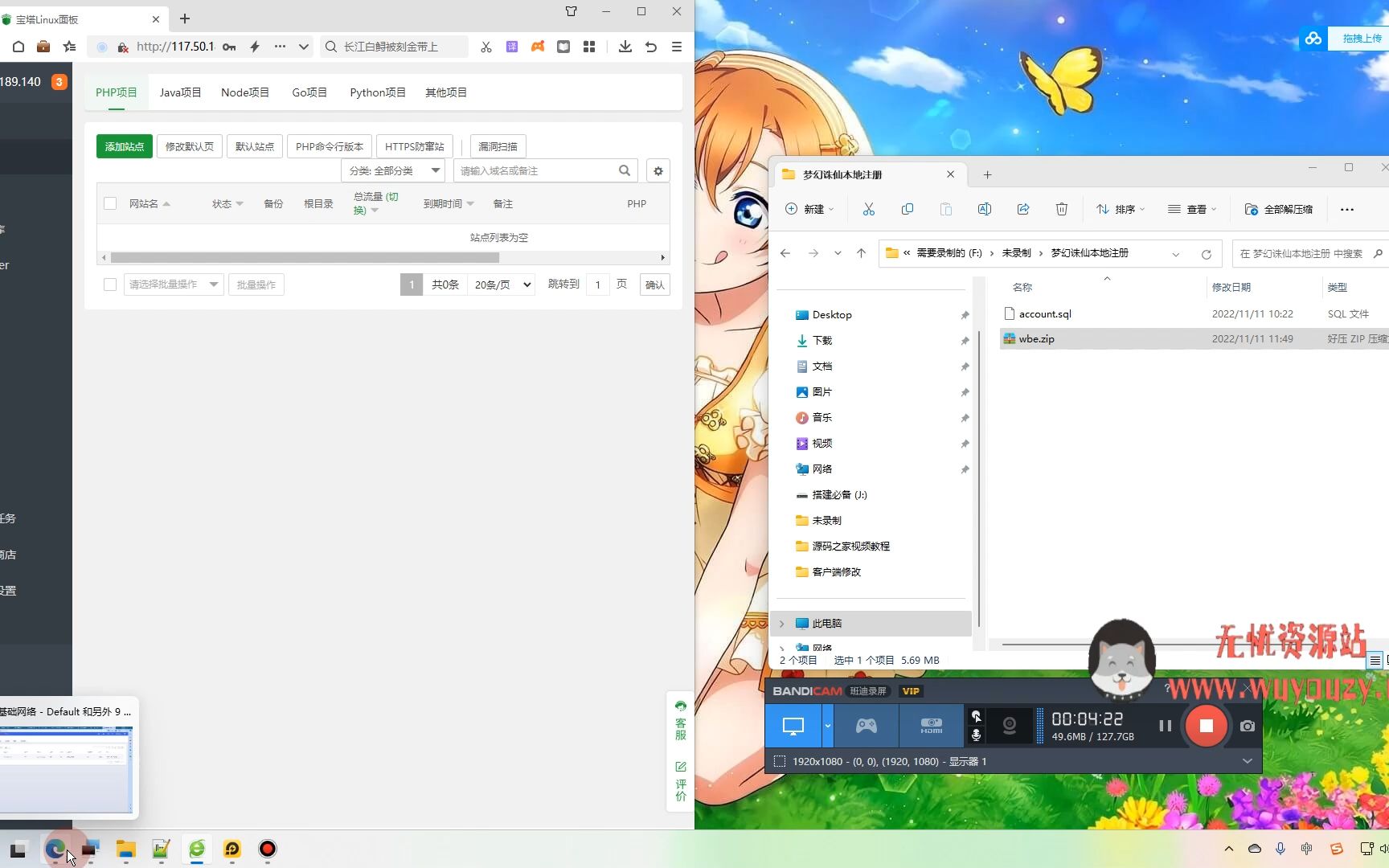
Task: Select the wbe.zip file
Action: [x=1037, y=339]
